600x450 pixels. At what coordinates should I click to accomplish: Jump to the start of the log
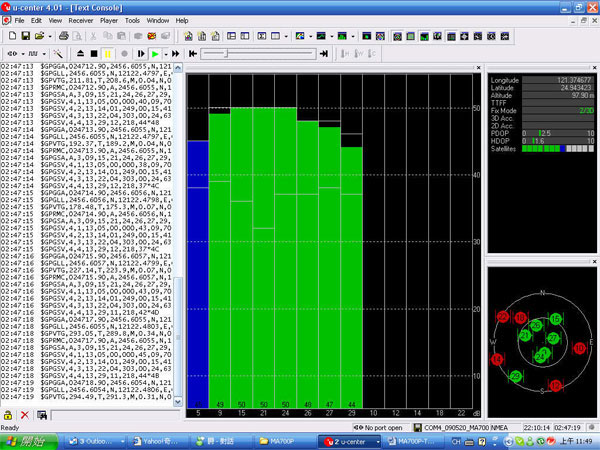(192, 54)
